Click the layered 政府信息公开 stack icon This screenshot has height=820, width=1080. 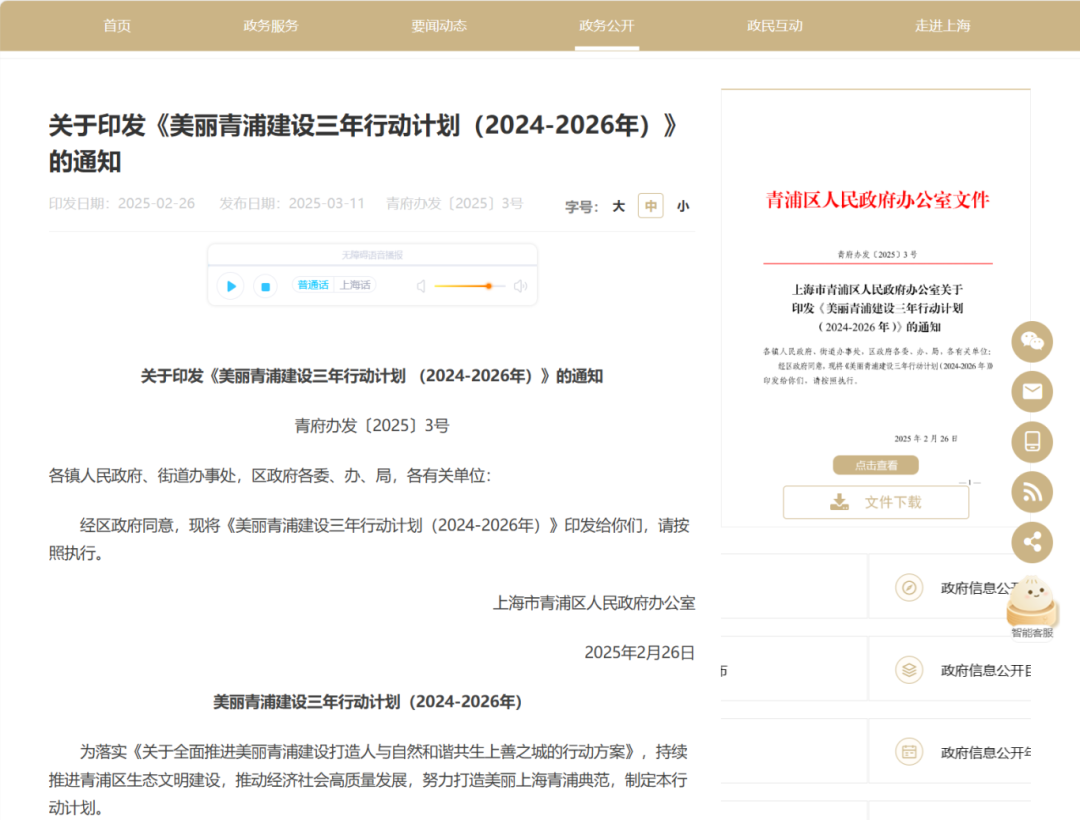click(x=908, y=669)
